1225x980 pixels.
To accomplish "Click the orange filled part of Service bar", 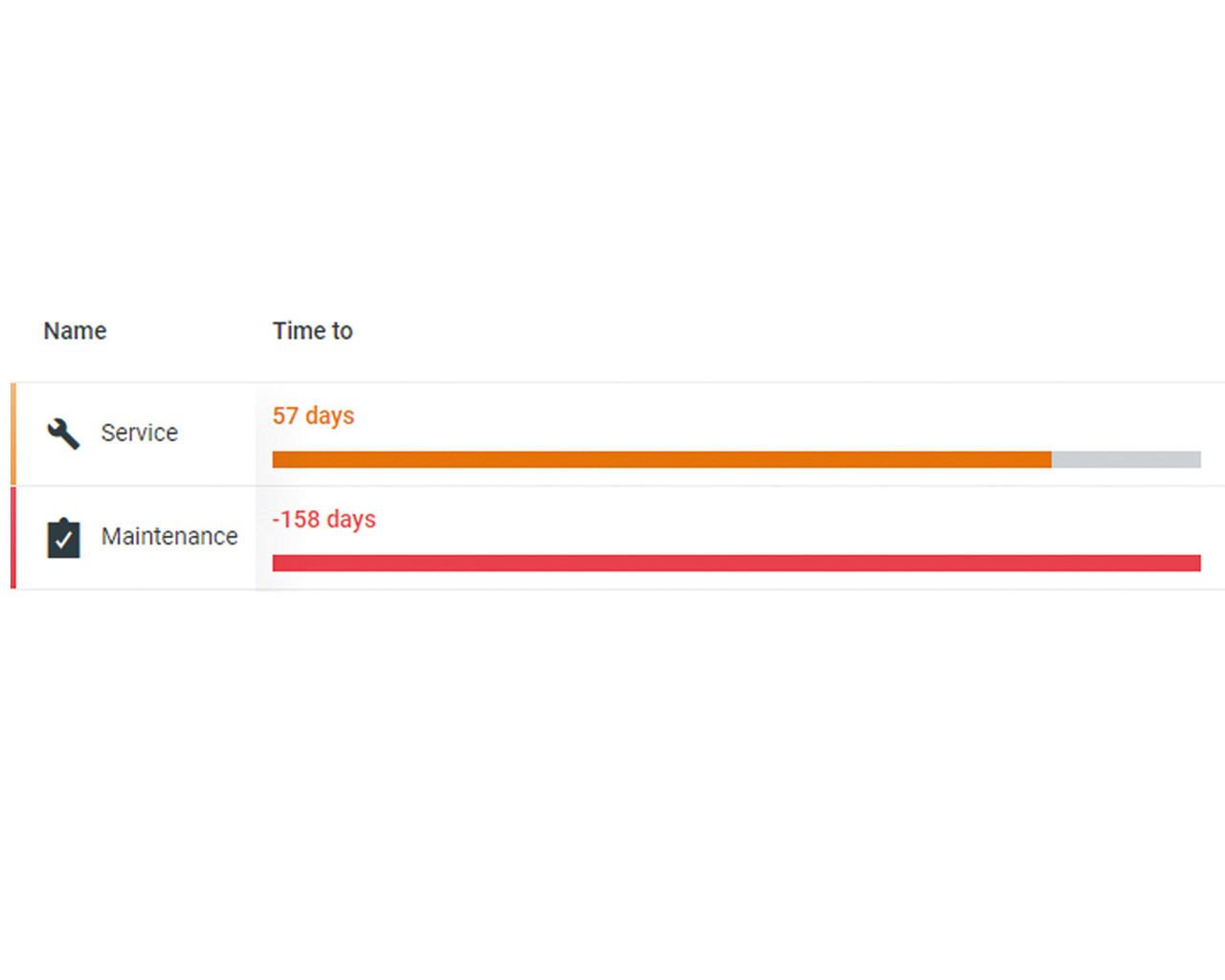I will pyautogui.click(x=660, y=459).
